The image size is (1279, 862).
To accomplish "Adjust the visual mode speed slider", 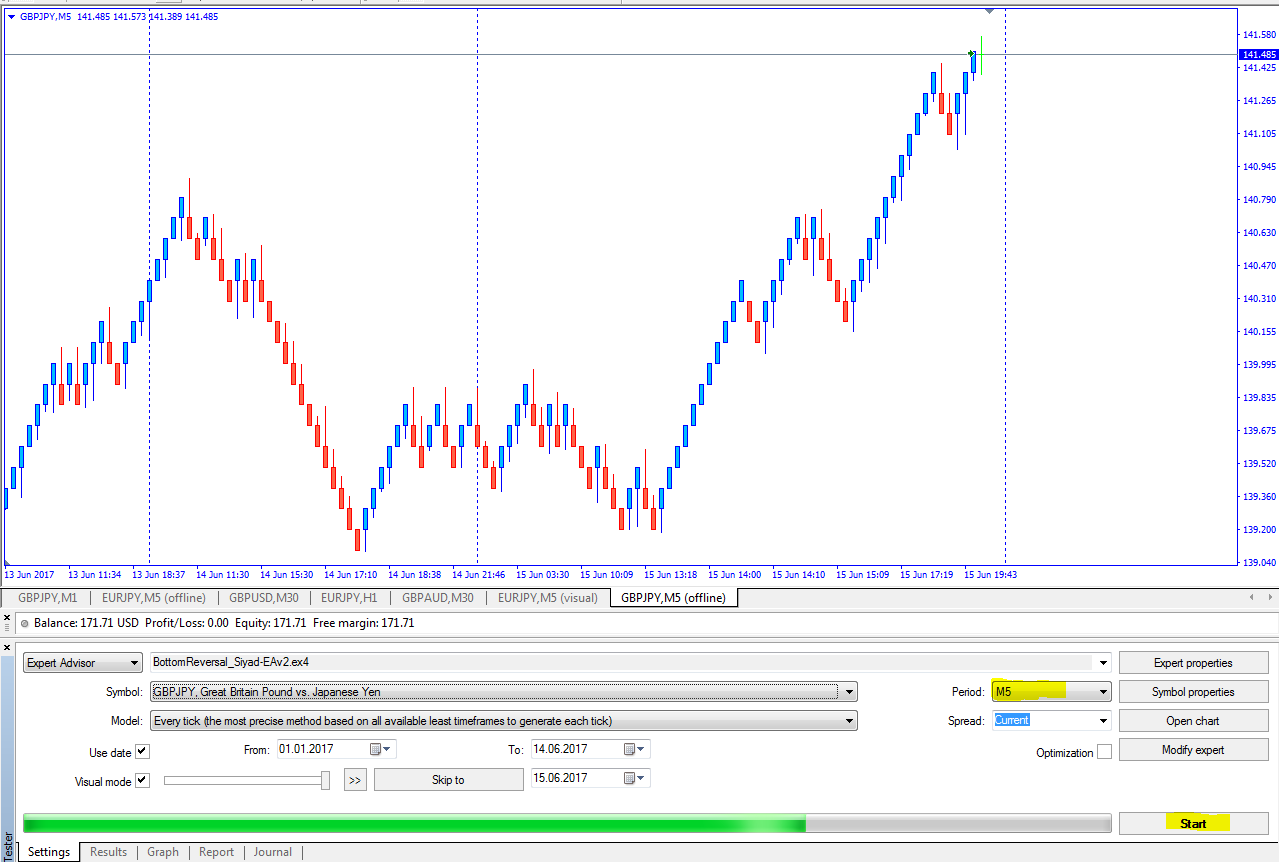I will pyautogui.click(x=325, y=780).
